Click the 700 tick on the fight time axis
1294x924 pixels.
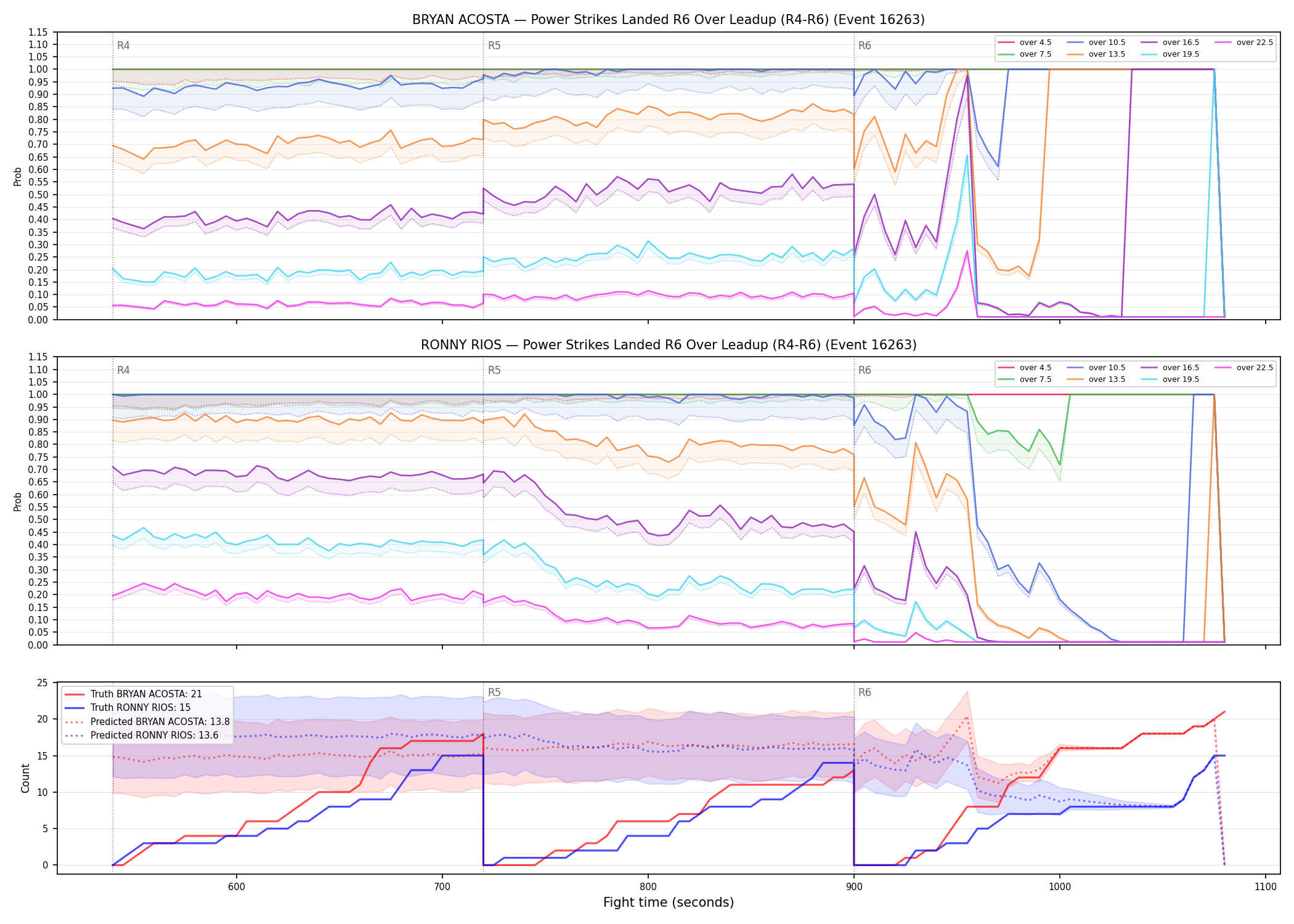442,886
